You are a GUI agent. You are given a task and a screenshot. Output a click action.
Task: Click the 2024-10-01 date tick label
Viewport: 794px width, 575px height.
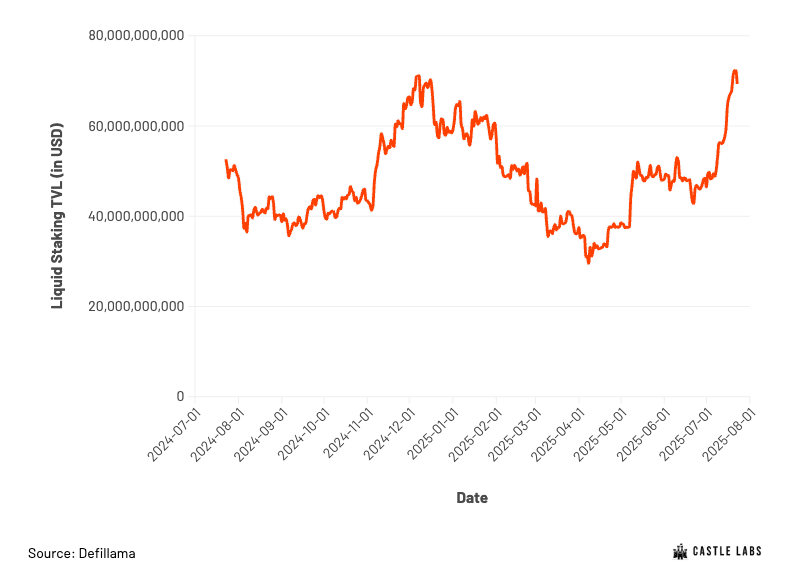coord(304,434)
